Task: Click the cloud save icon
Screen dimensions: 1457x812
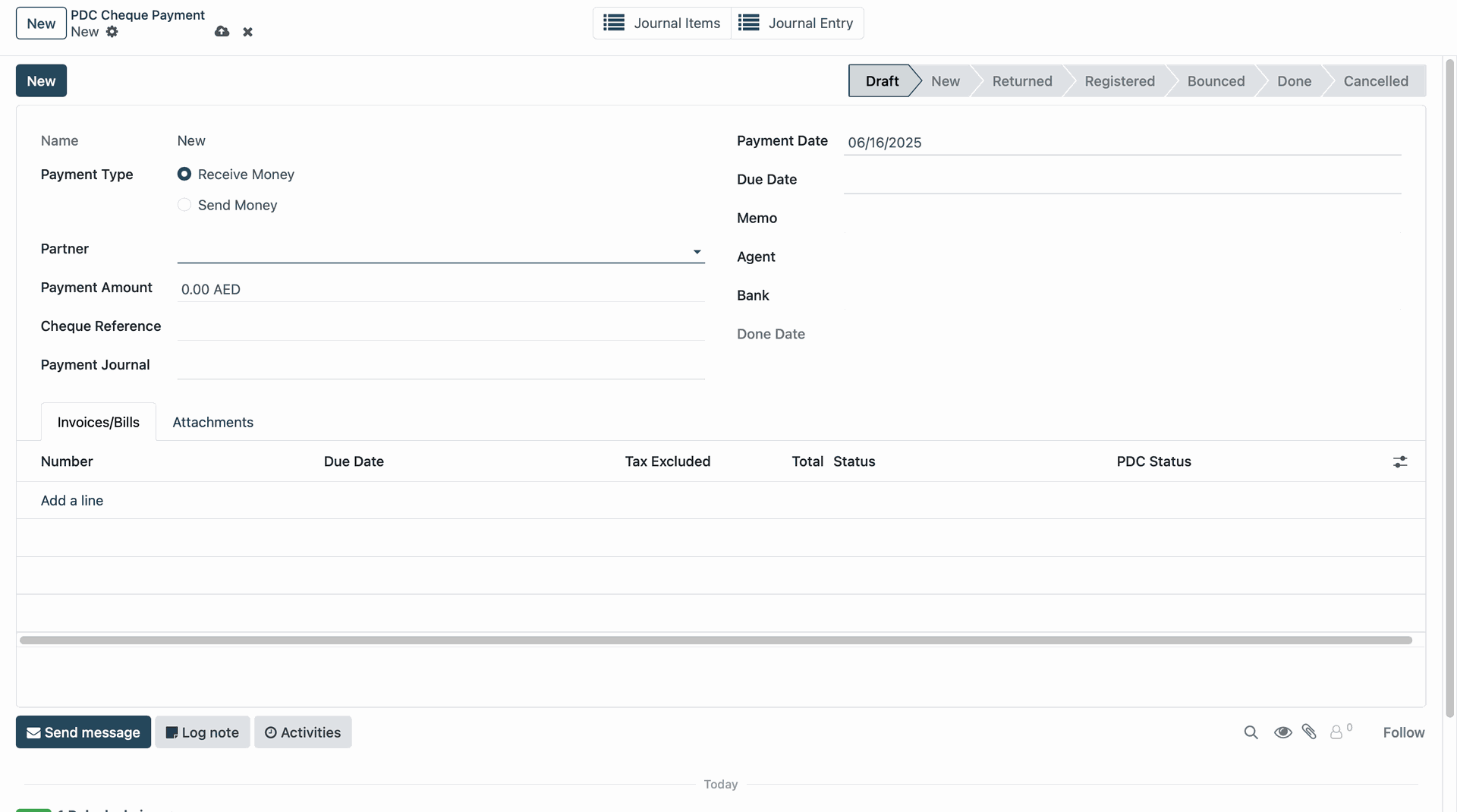Action: click(222, 32)
